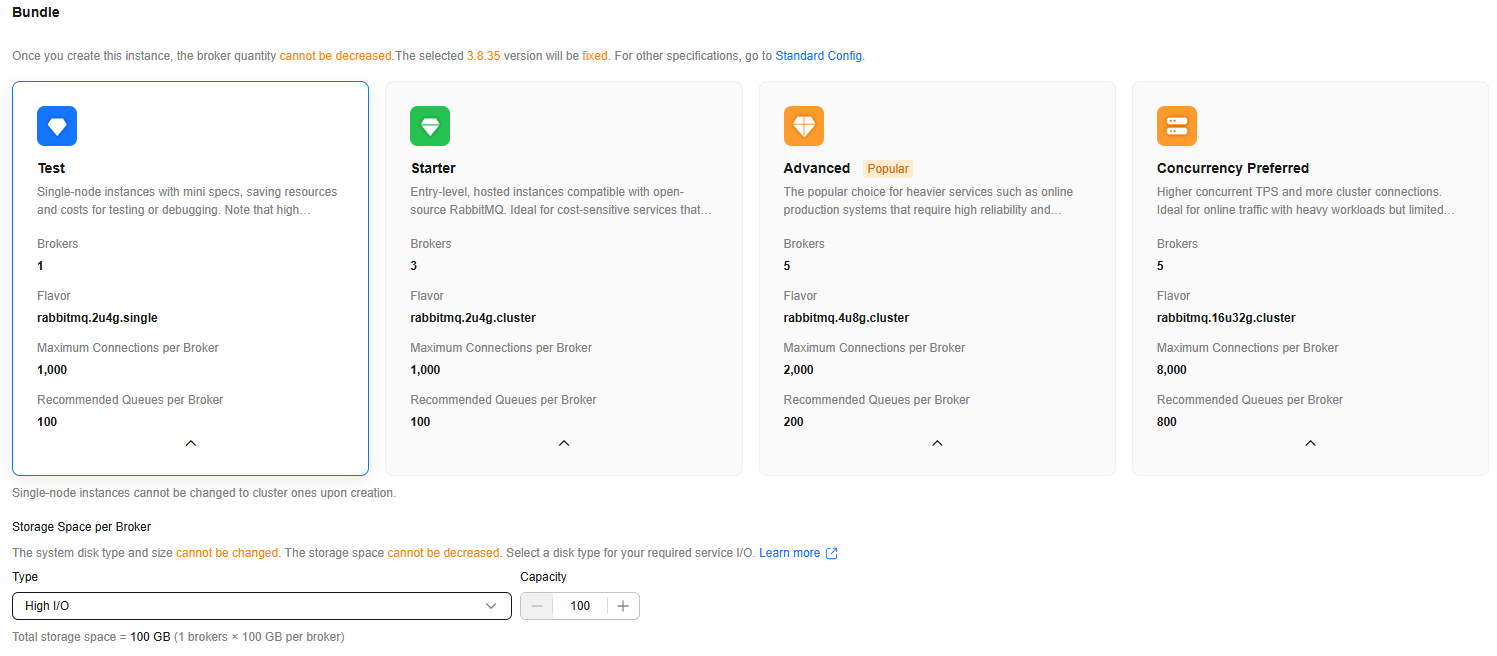Open the Standard Config link
Viewport: 1497px width, 656px height.
[818, 56]
